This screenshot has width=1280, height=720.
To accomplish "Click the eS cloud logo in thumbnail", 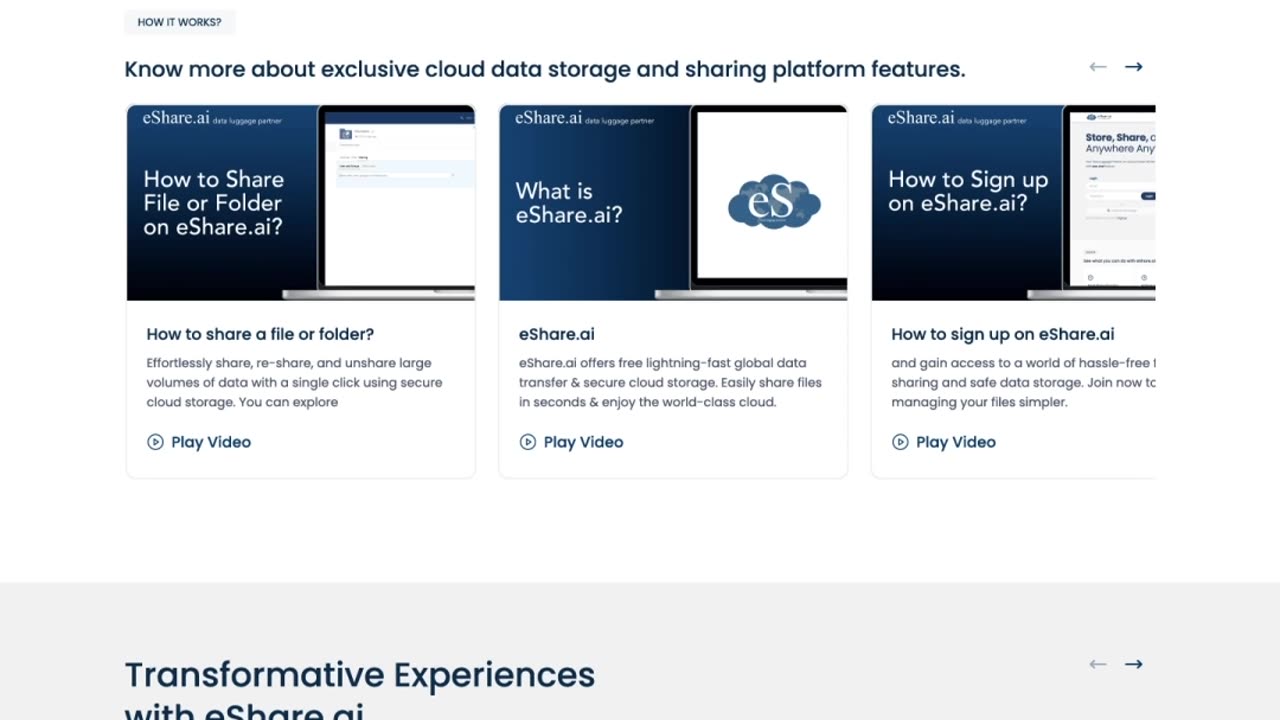I will 774,201.
